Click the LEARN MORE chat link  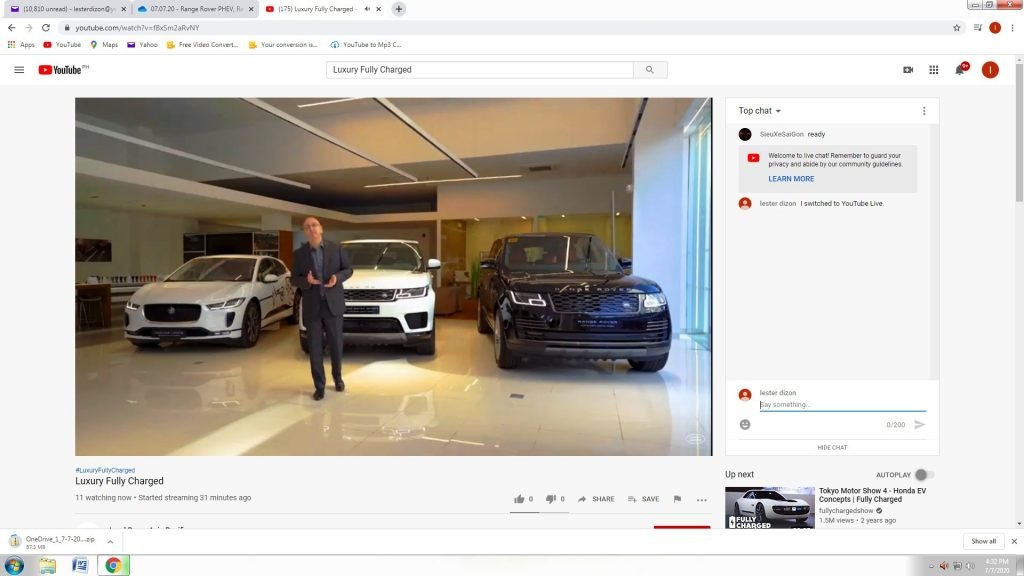point(791,179)
